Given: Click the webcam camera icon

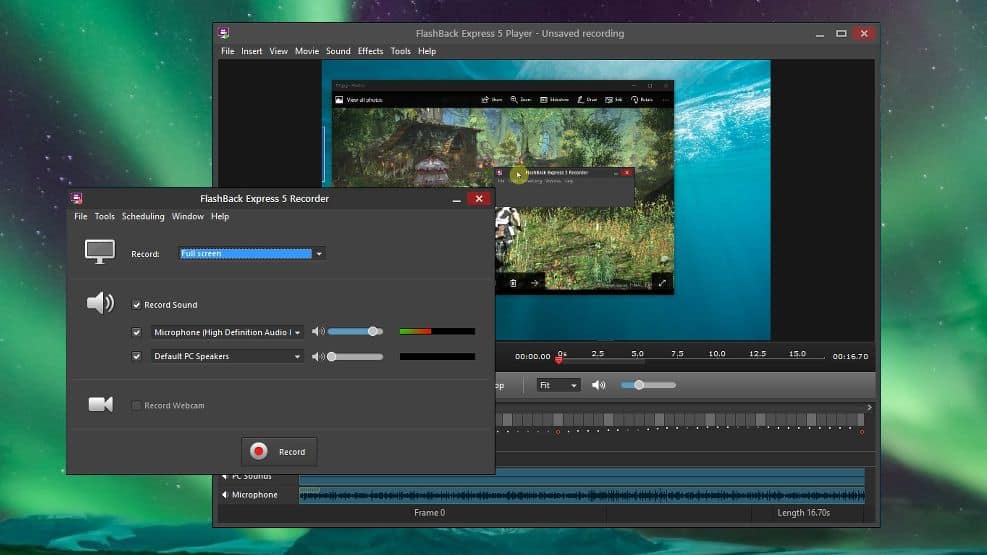Looking at the screenshot, I should coord(100,404).
